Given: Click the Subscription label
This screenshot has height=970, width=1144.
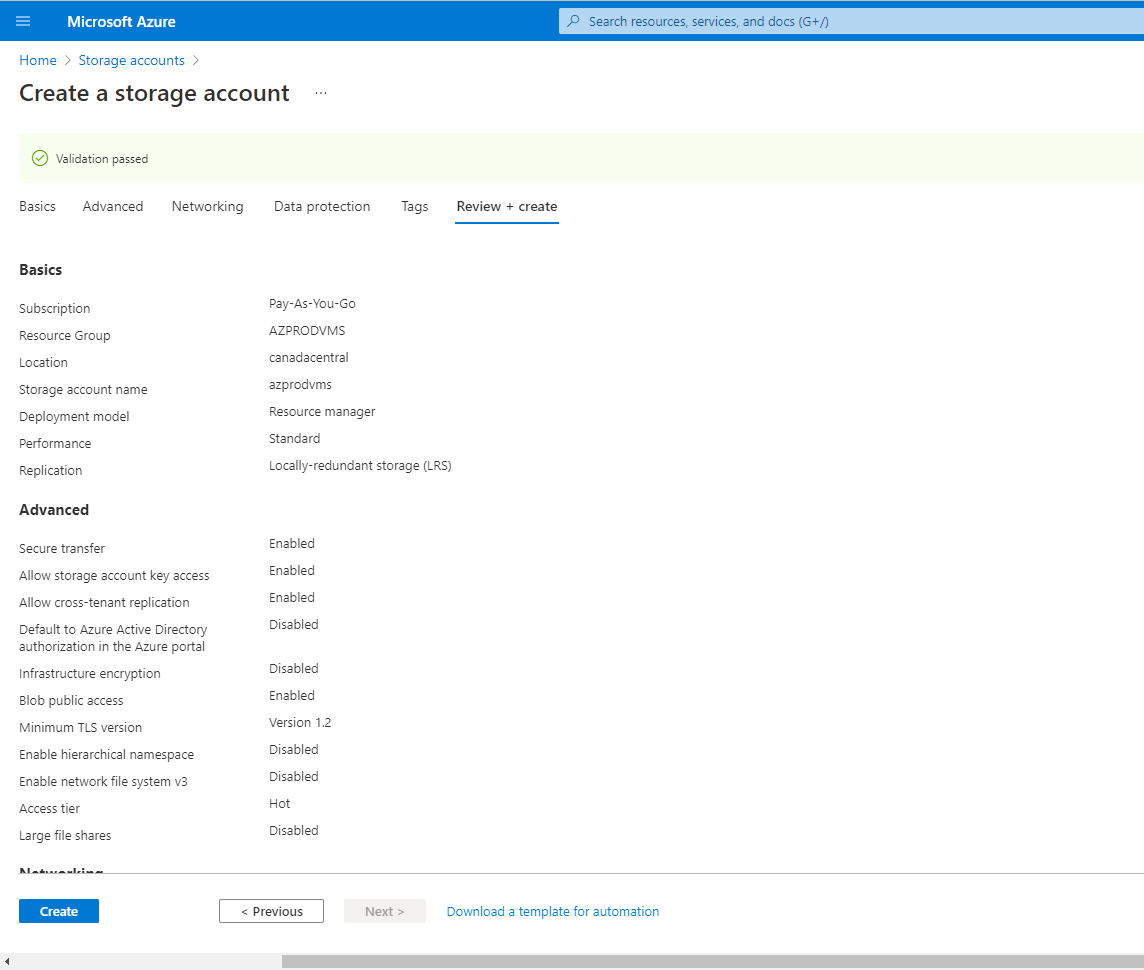Looking at the screenshot, I should pos(55,309).
